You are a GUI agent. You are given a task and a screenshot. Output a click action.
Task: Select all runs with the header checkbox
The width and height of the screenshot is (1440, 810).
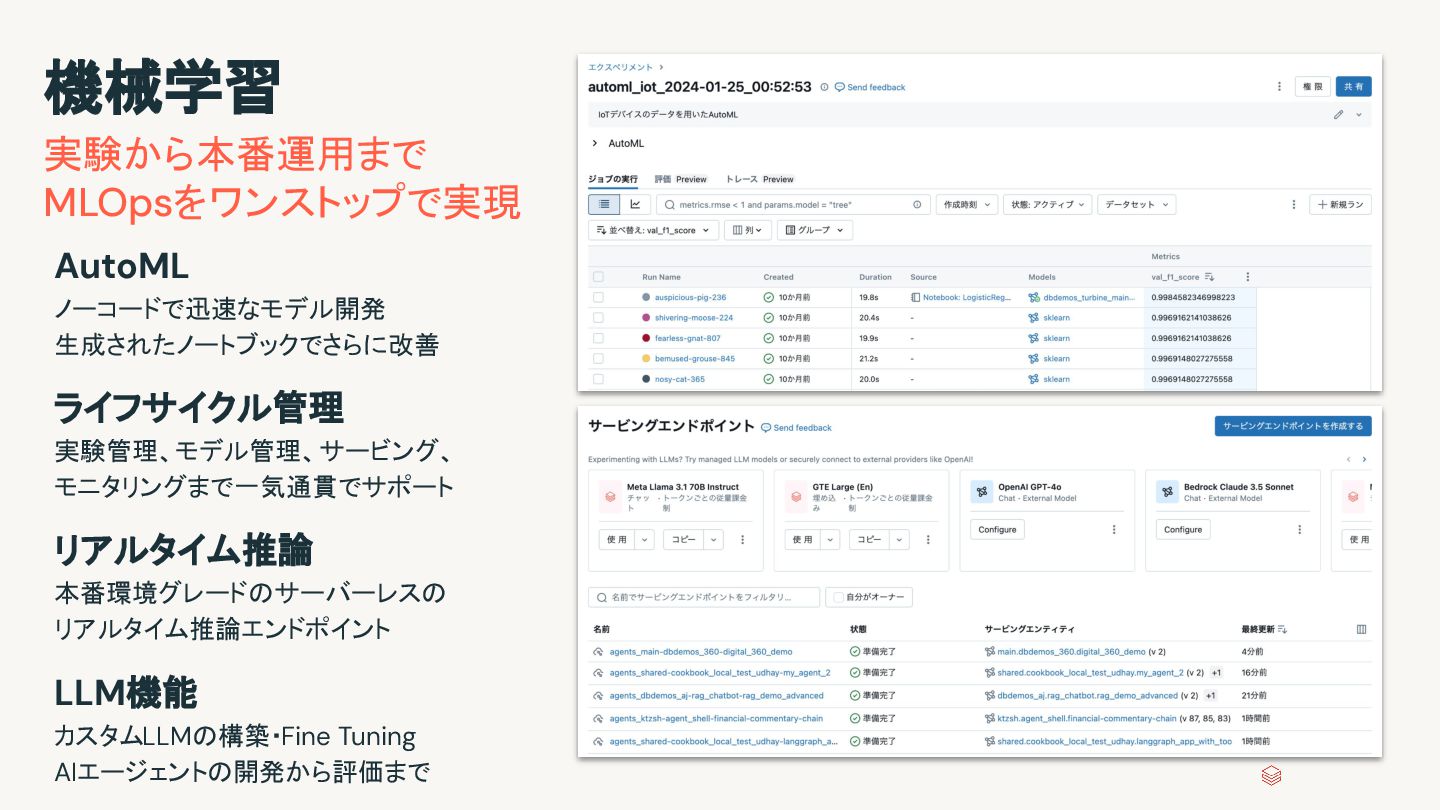pos(598,277)
